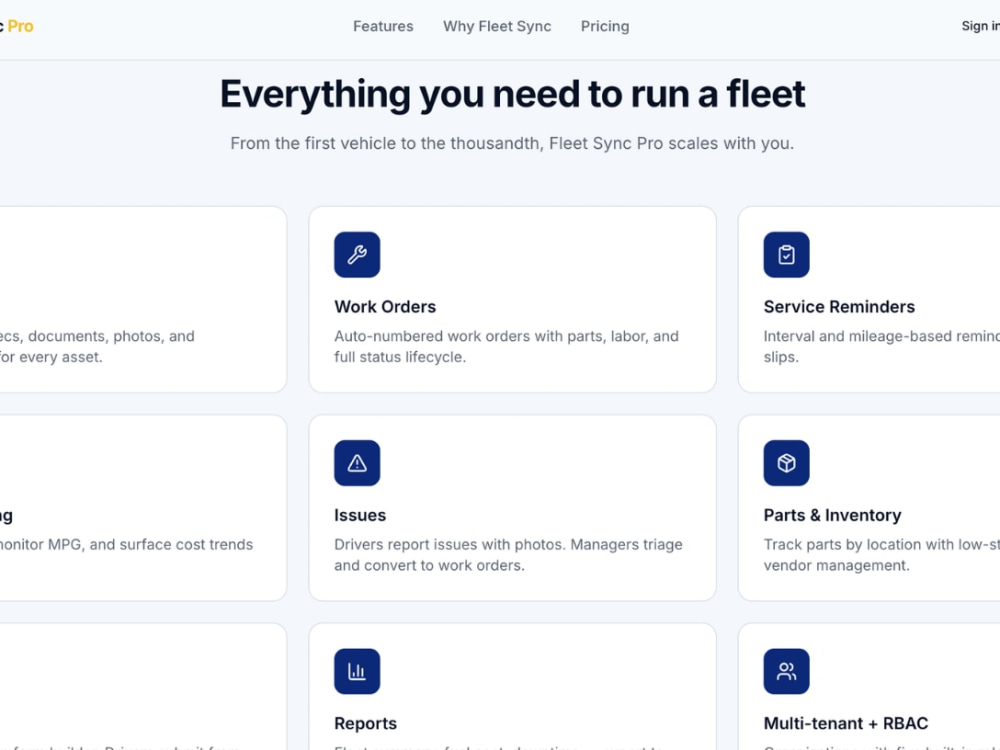
Task: Click the Issues warning triangle icon
Action: (357, 463)
